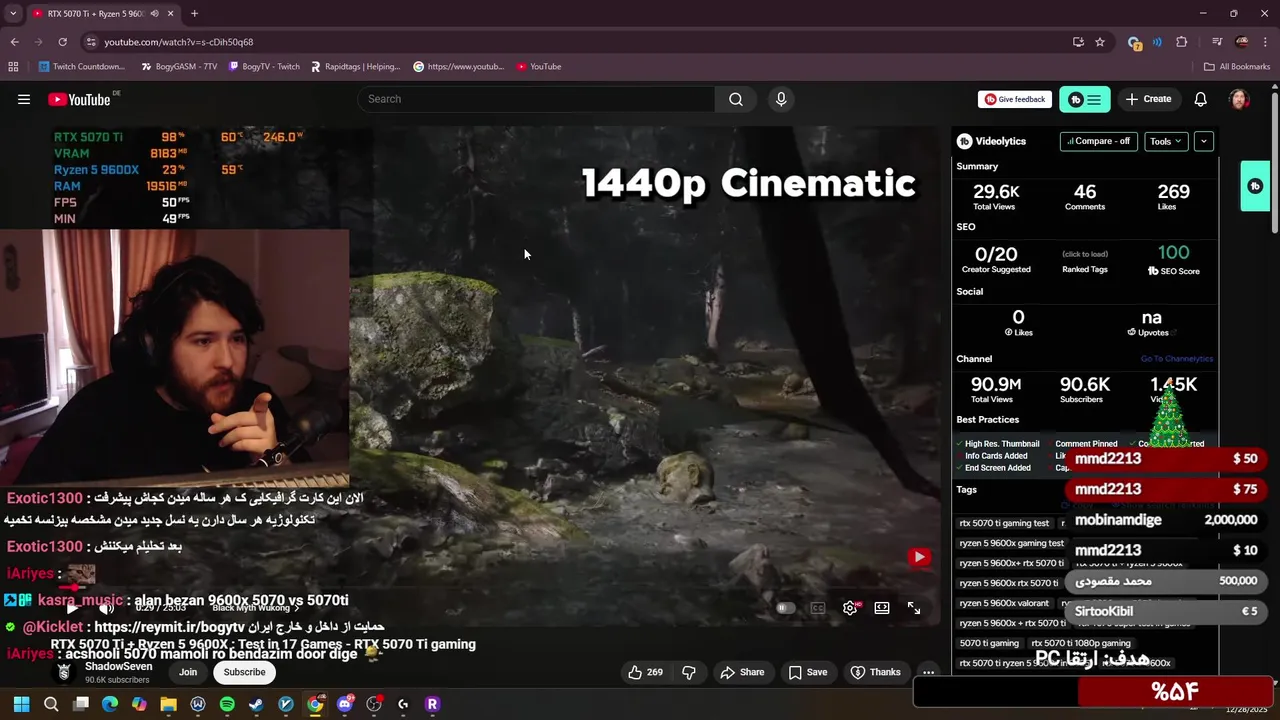Switch player to theater mode

882,607
